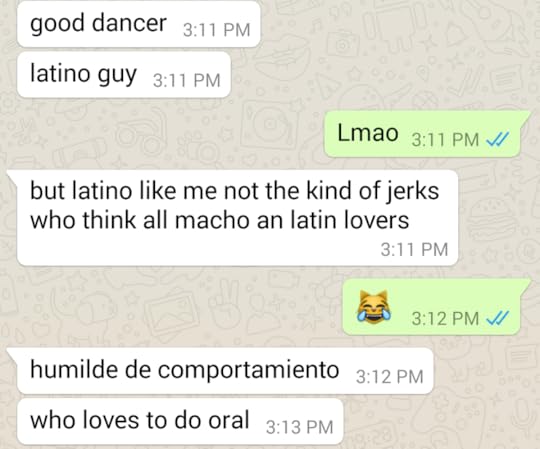The image size is (540, 449).
Task: Tap the 3:11 PM timestamp on "good dancer"
Action: [x=216, y=30]
